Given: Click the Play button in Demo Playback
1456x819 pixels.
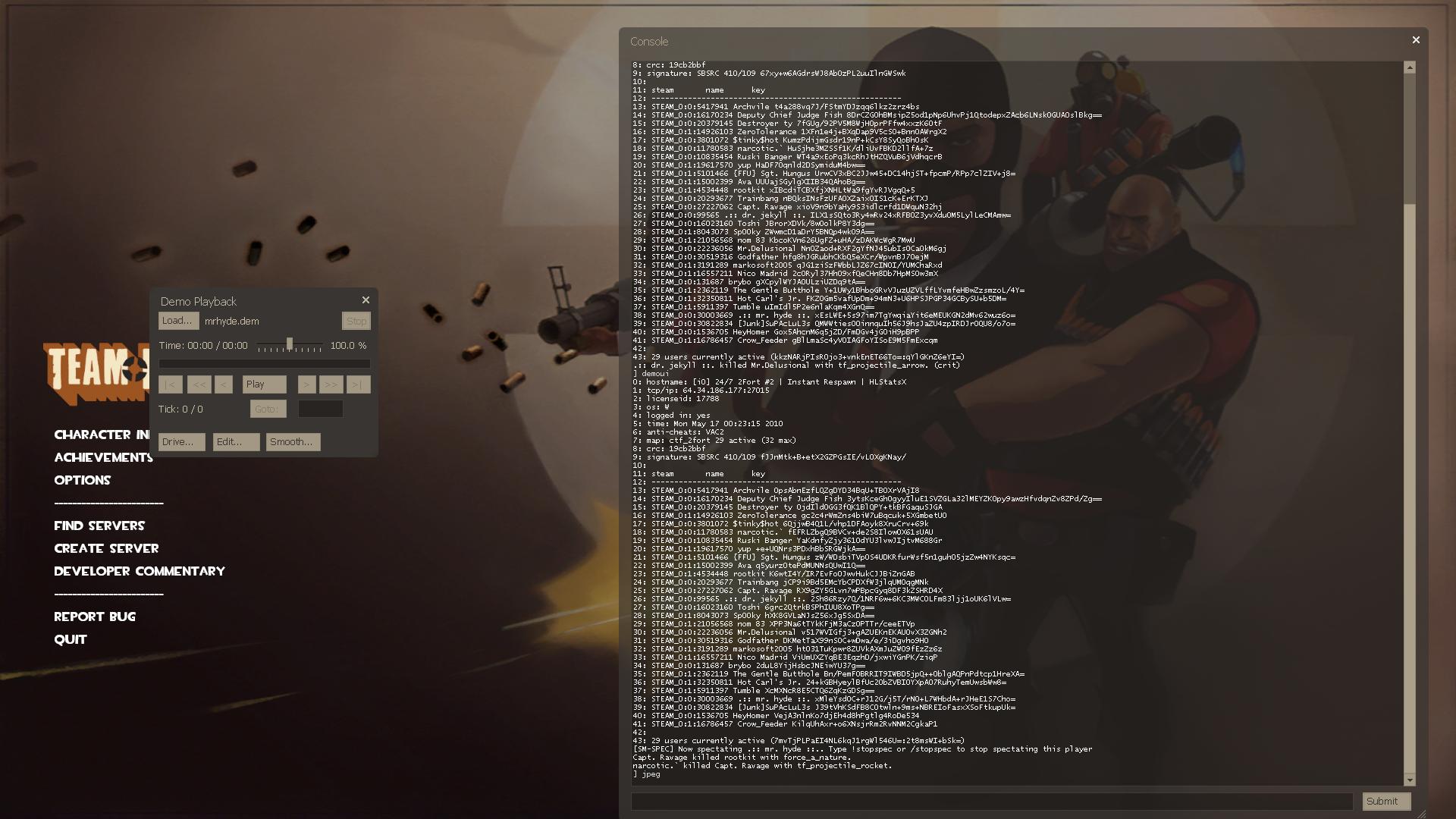Looking at the screenshot, I should tap(264, 384).
